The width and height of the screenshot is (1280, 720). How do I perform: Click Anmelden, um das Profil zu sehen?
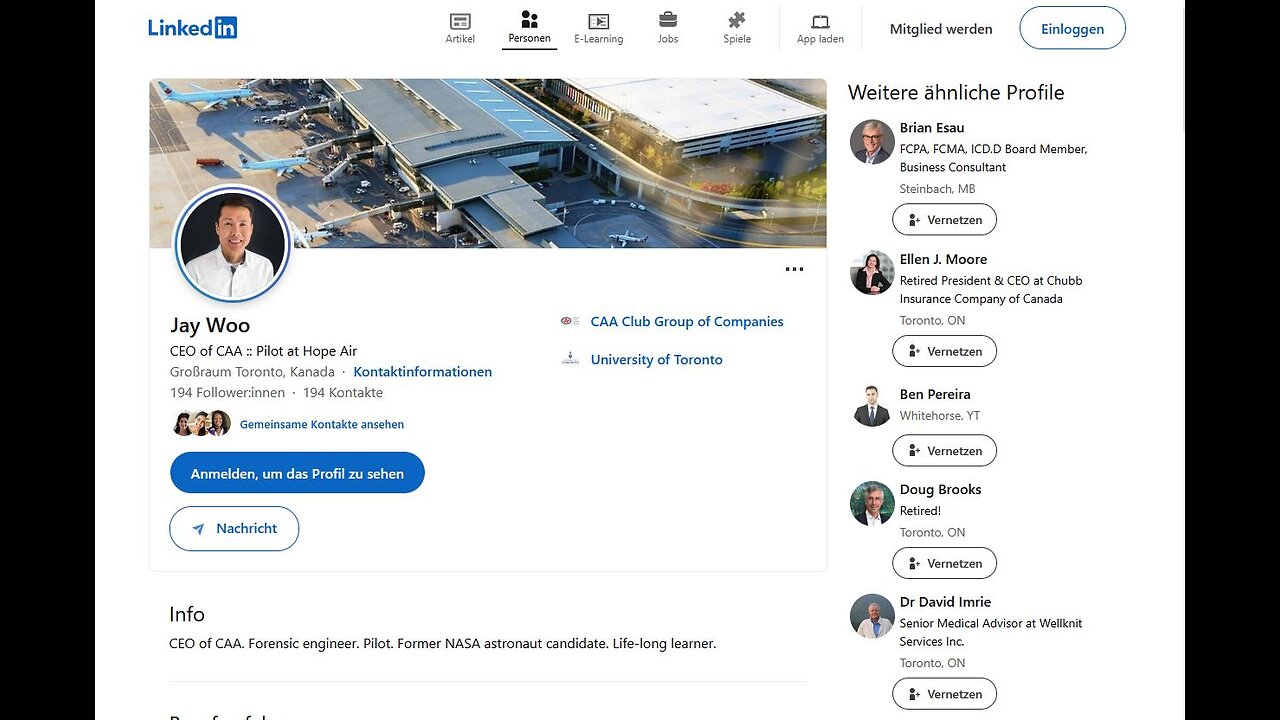click(x=297, y=473)
